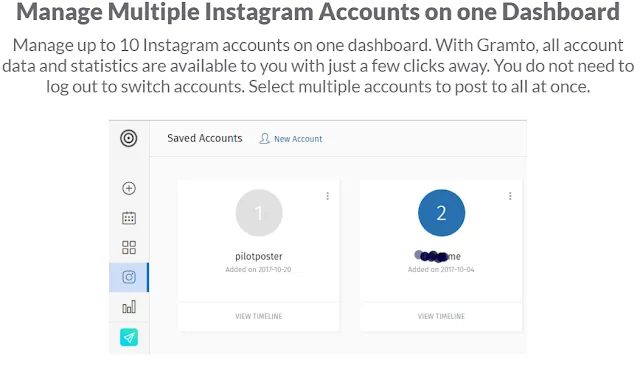Open three-dot menu on account 2 card
Viewport: 640px width, 369px height.
point(510,196)
